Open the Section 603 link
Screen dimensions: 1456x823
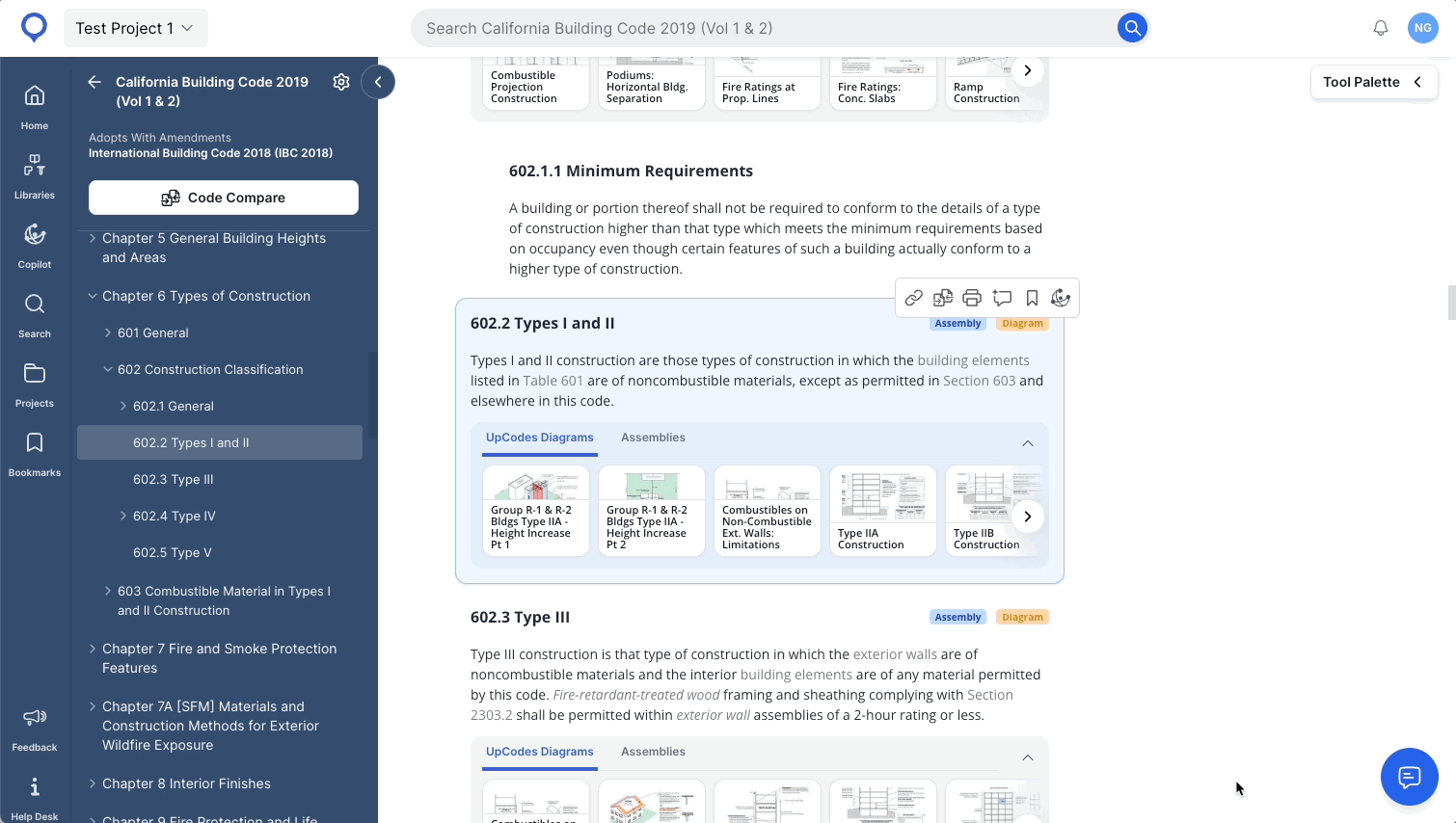(x=979, y=381)
